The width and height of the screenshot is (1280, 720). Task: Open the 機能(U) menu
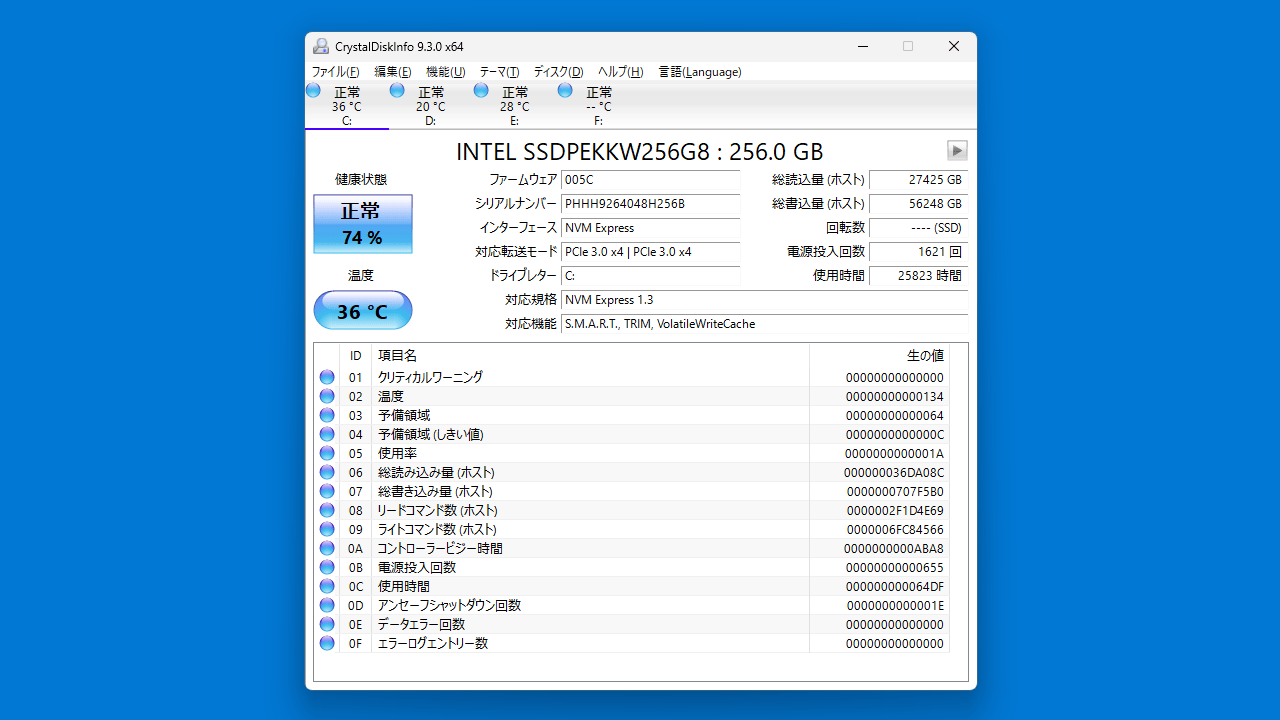[x=445, y=72]
